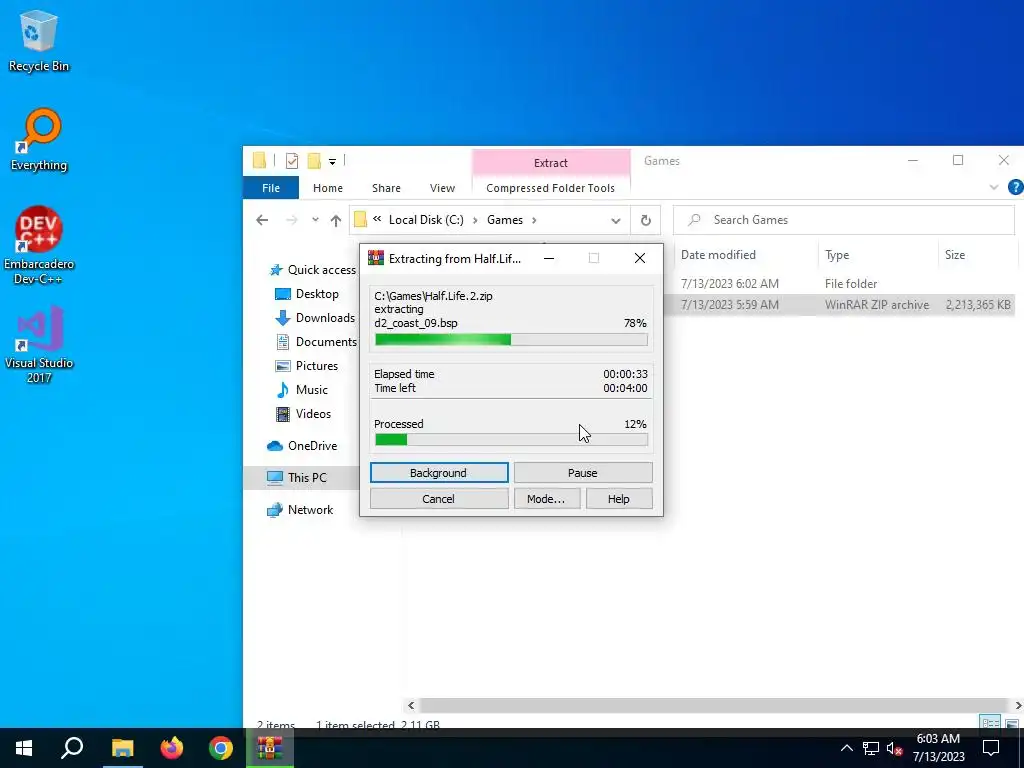Click the horizontal scrollbar in Explorer
Image resolution: width=1024 pixels, height=768 pixels.
714,705
